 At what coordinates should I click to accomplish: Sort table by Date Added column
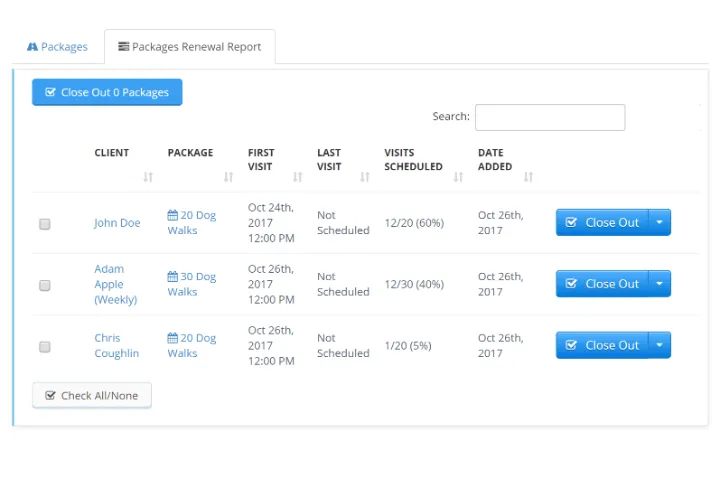tap(528, 177)
